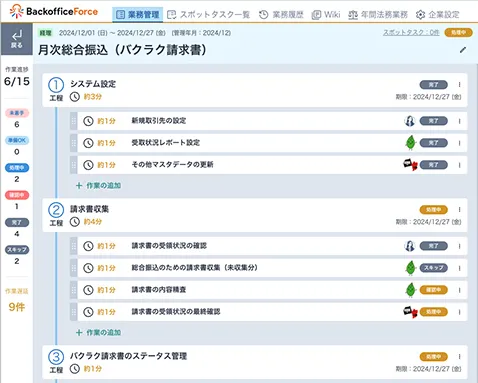Select the 新規取引先の設定 task title
This screenshot has width=478, height=383.
(x=159, y=121)
